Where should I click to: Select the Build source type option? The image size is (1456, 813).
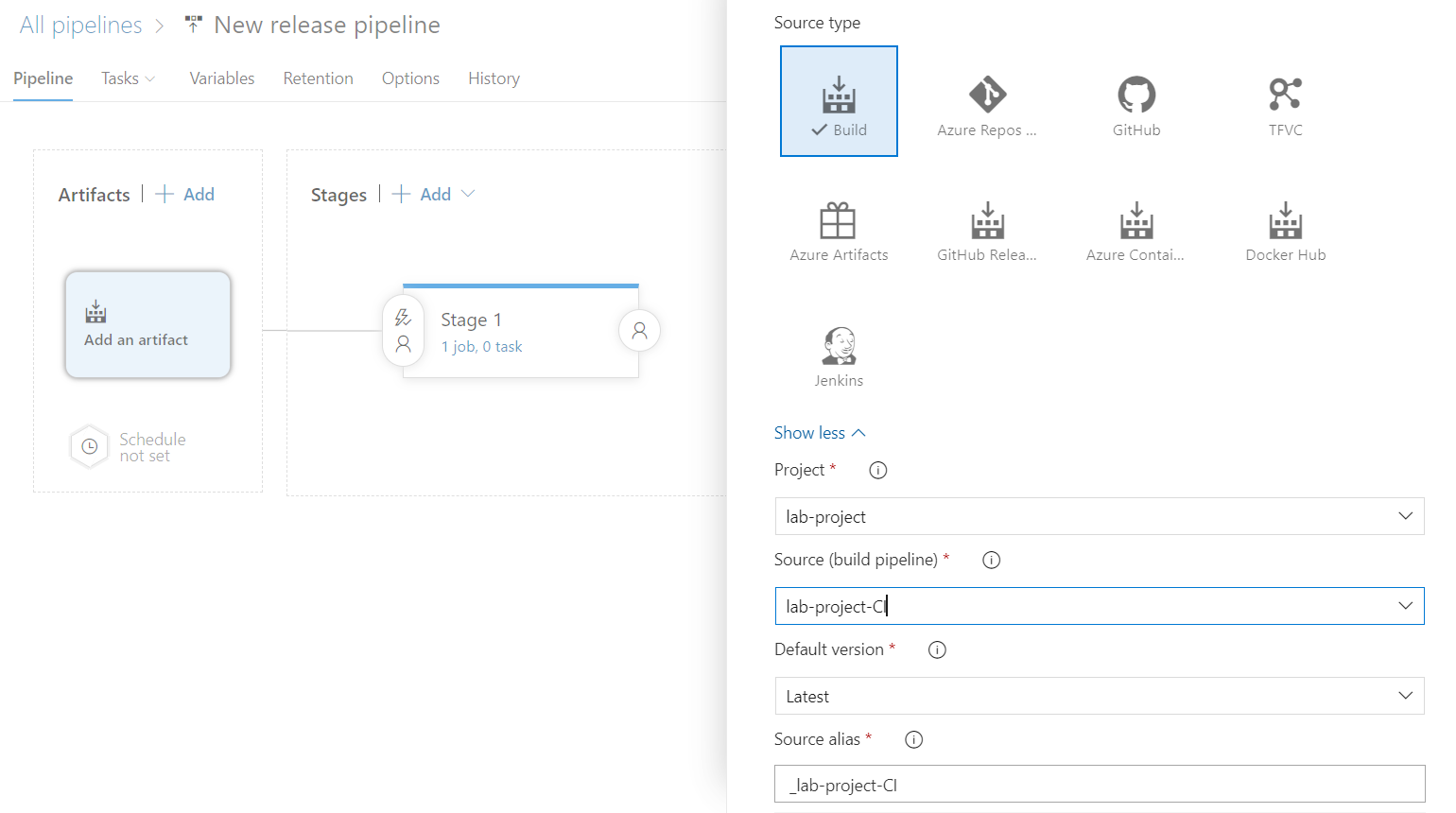[839, 102]
